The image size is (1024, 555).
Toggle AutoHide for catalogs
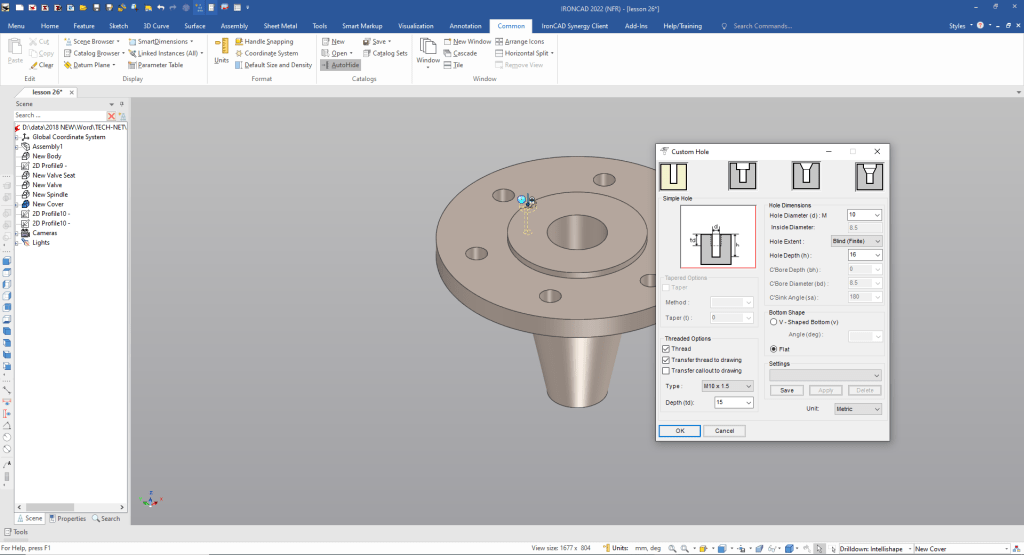(x=340, y=65)
